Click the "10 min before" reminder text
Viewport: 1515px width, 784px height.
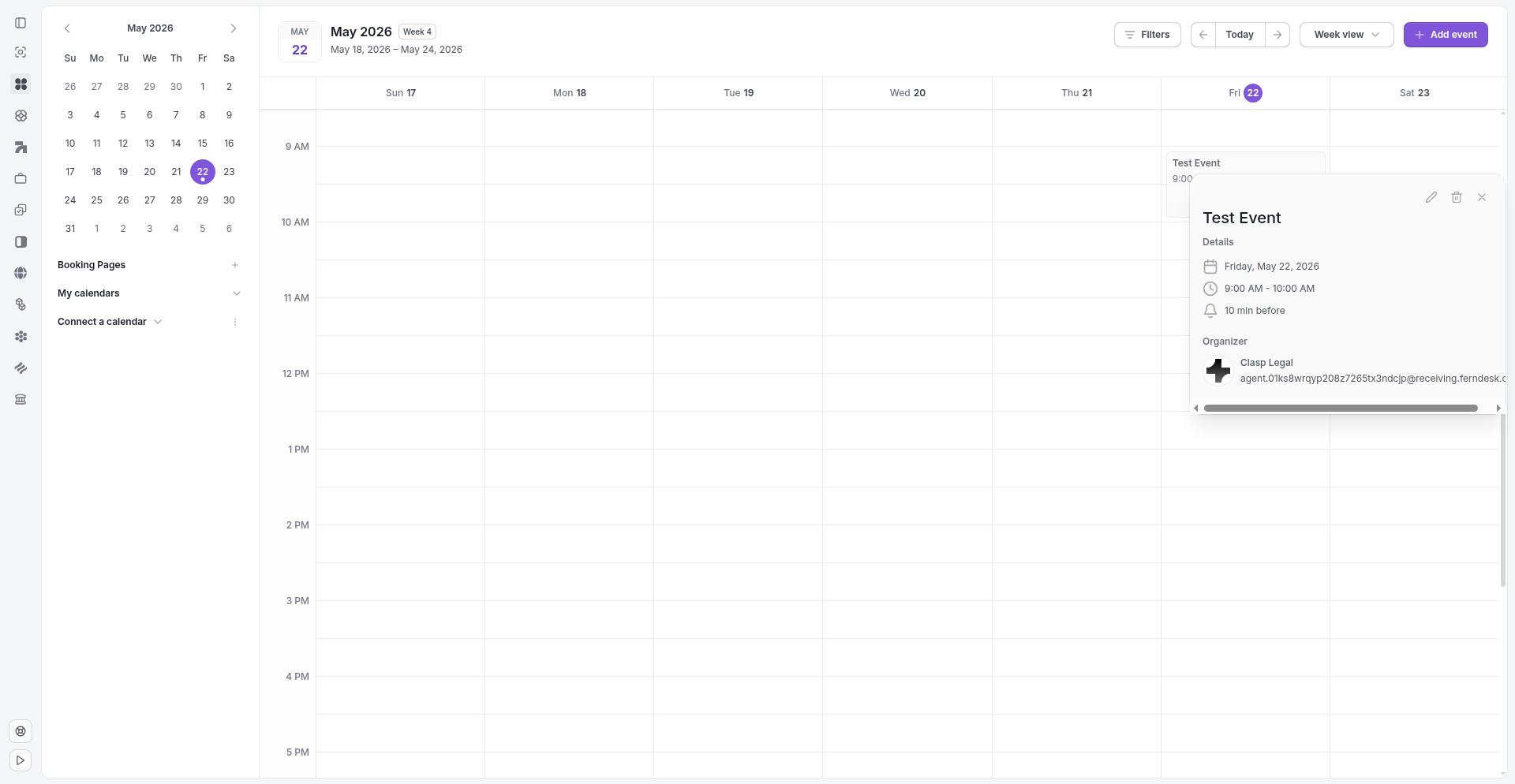(1255, 311)
